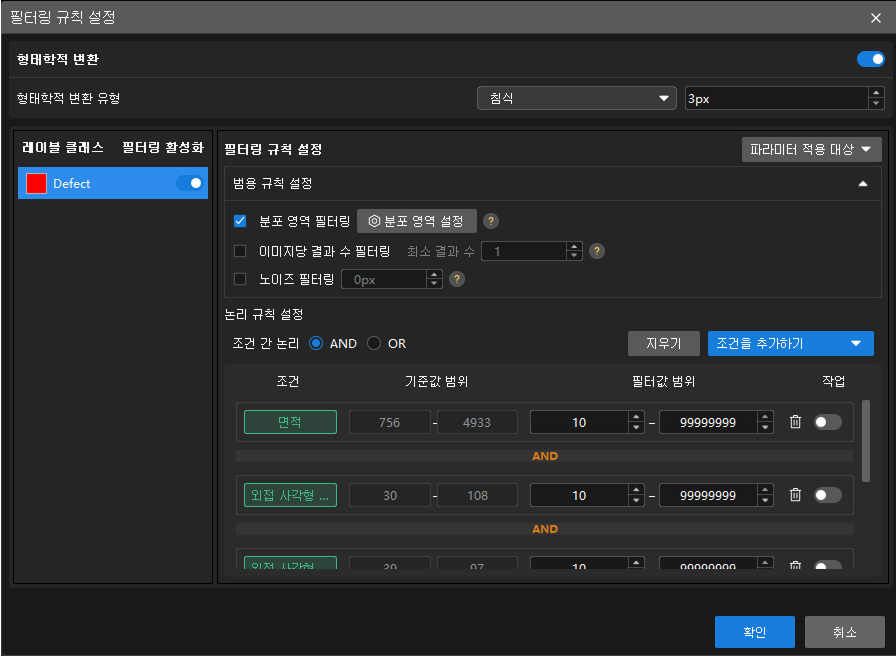The image size is (896, 656).
Task: Cancel with the 취소 button
Action: point(845,632)
